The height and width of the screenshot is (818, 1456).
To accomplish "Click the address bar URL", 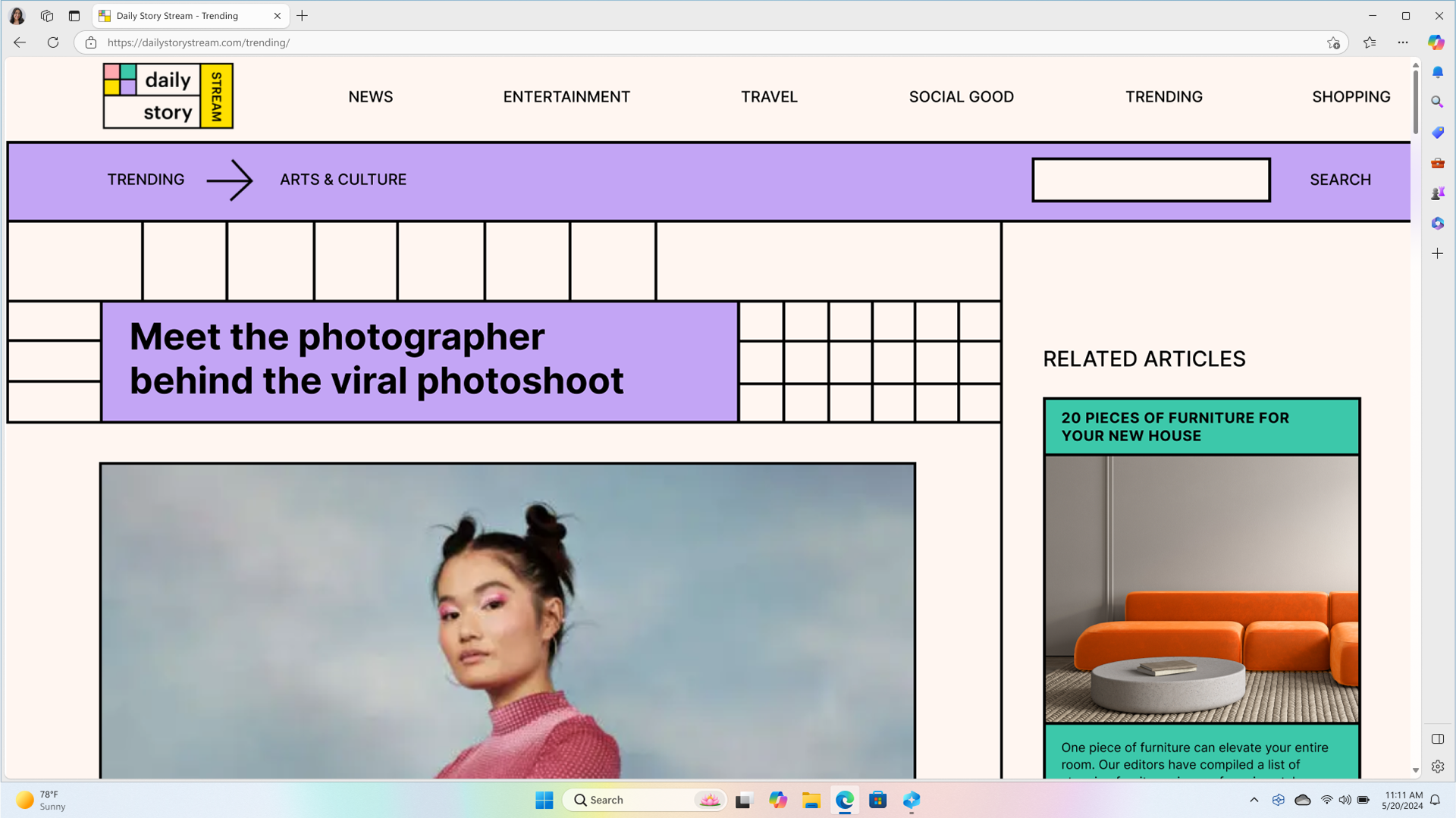I will [199, 42].
